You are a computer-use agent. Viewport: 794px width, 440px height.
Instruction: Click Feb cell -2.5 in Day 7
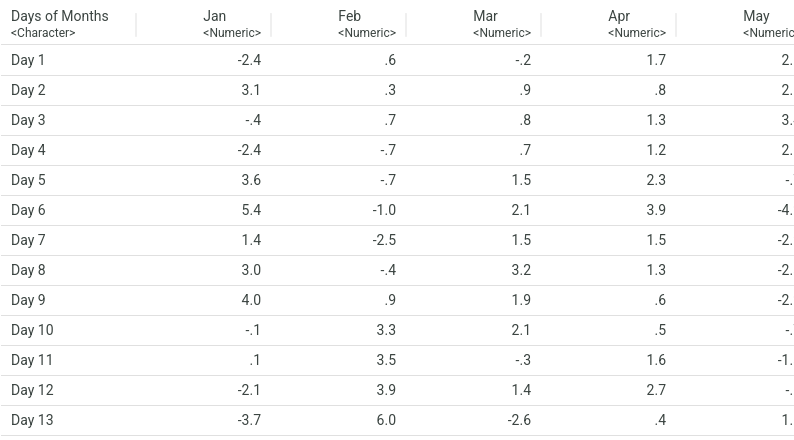pos(383,240)
